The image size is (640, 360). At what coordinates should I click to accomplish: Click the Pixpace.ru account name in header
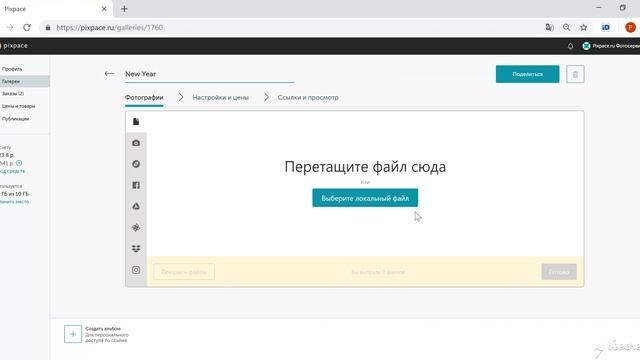pyautogui.click(x=616, y=46)
